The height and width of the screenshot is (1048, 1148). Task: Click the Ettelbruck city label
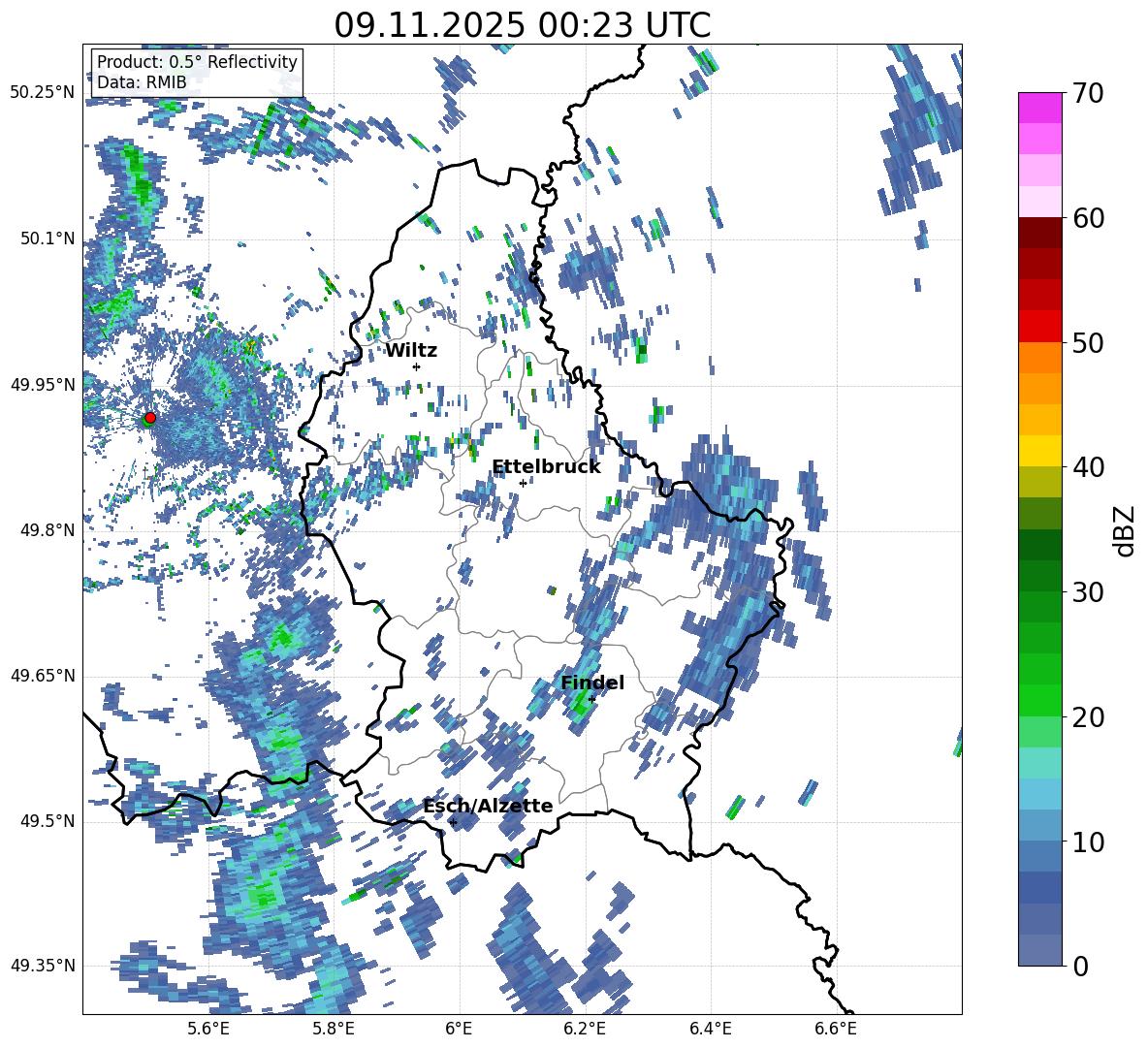[546, 467]
